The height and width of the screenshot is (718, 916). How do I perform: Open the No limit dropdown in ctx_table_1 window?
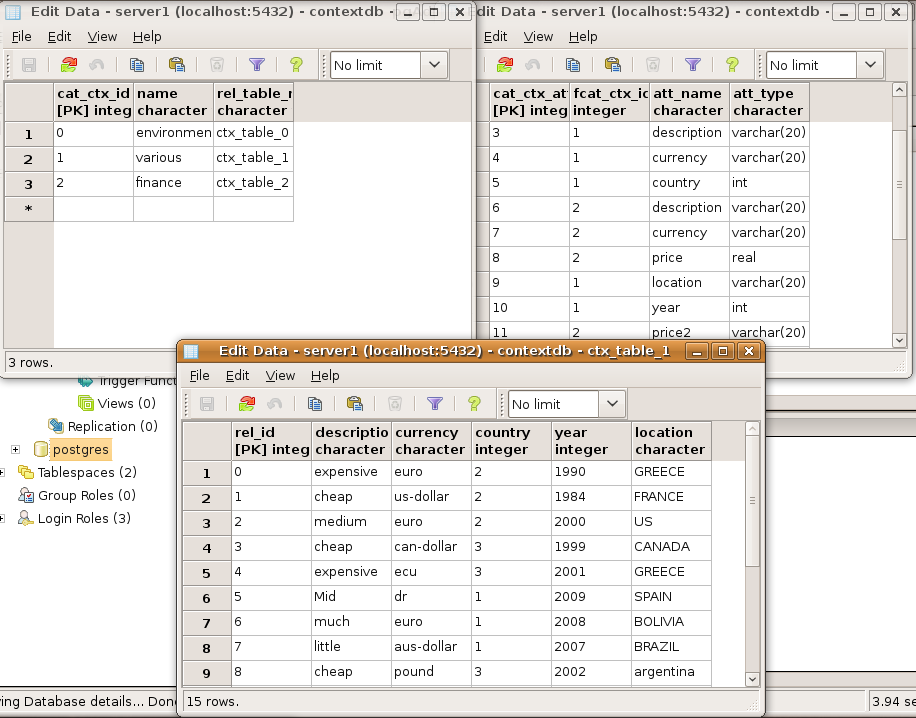pos(612,404)
